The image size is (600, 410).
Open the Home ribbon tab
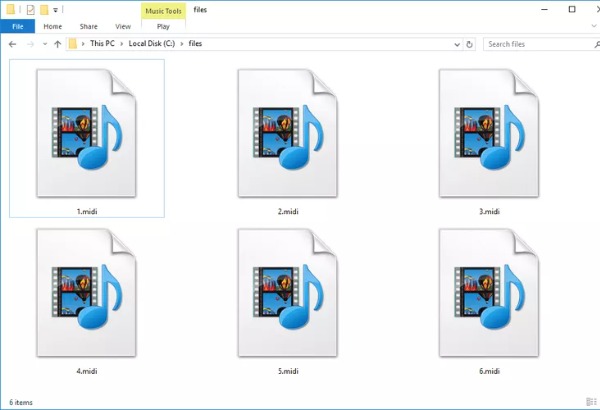[x=53, y=26]
